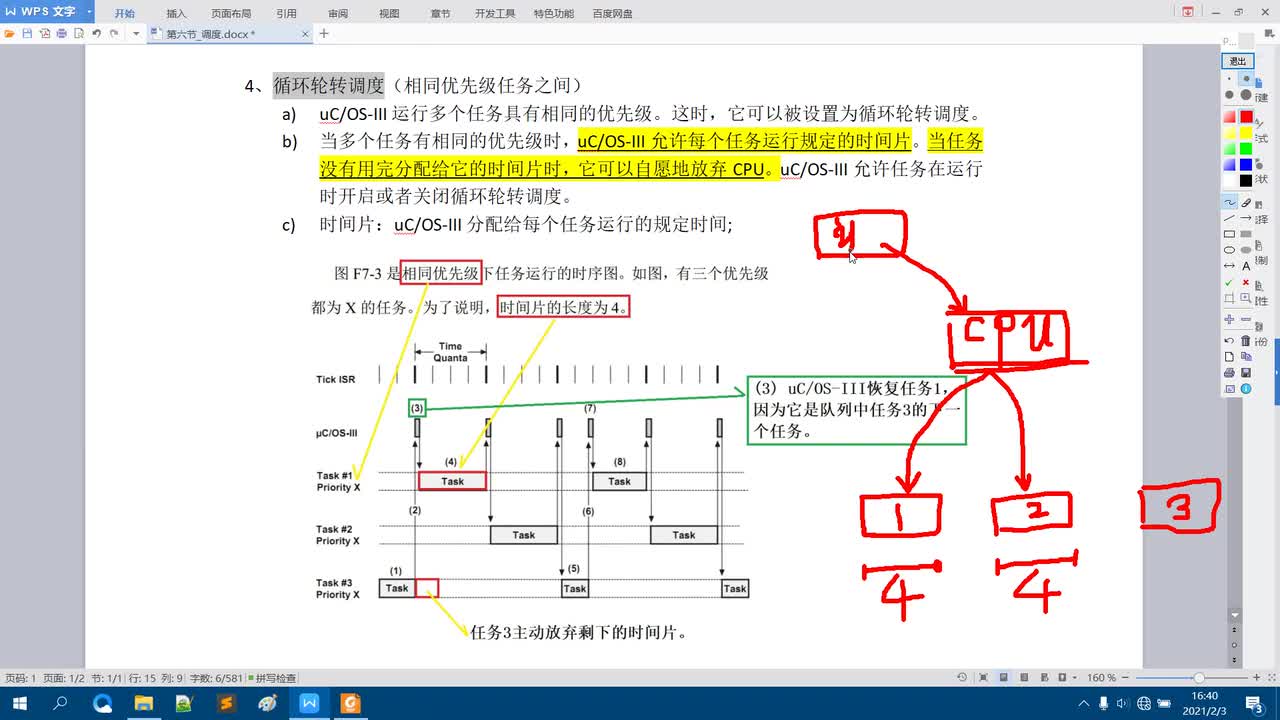Open the 引用 ribbon tab
Viewport: 1280px width, 720px height.
286,14
